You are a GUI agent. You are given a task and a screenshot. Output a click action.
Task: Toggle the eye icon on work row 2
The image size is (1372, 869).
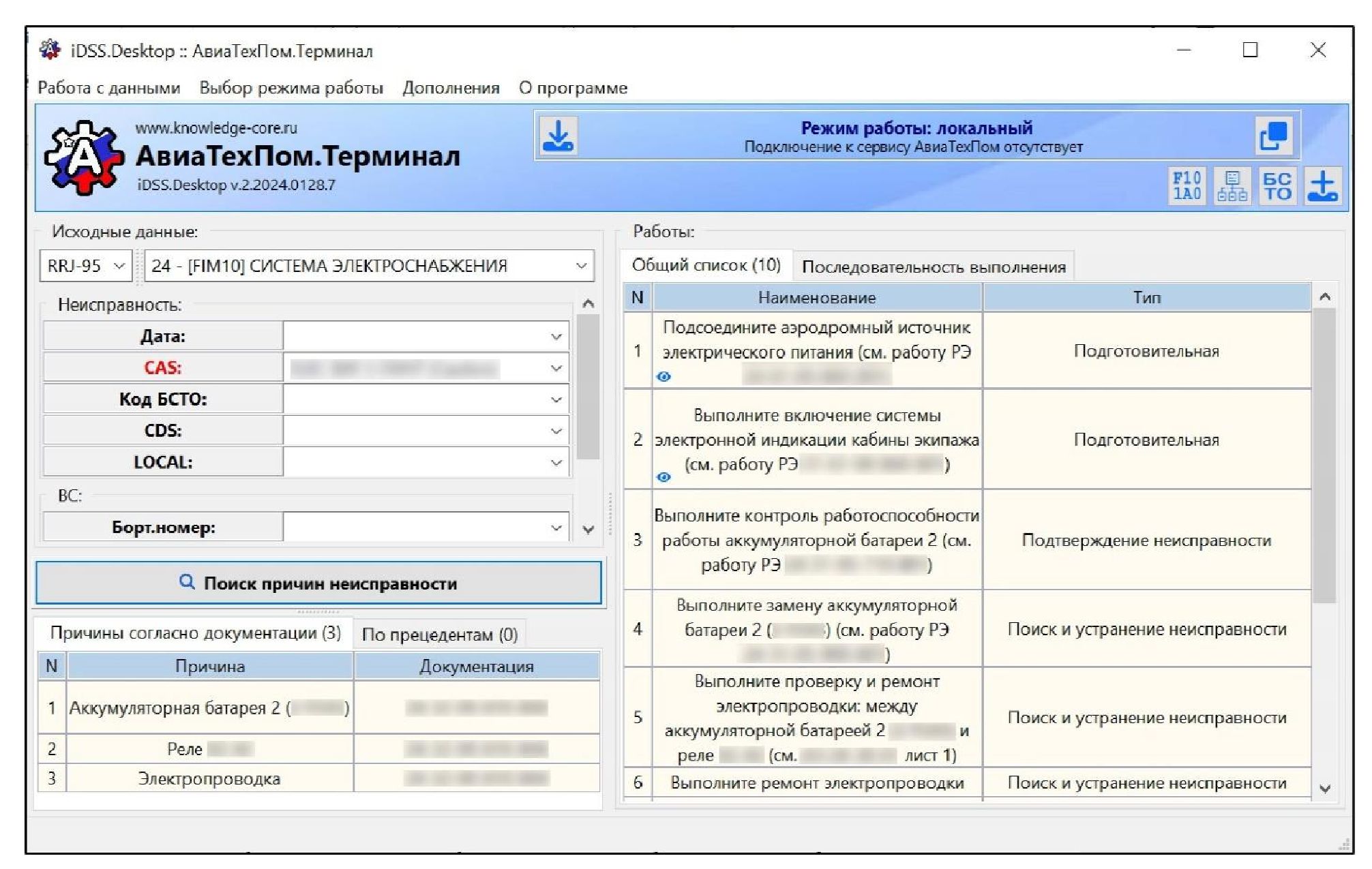tap(663, 477)
